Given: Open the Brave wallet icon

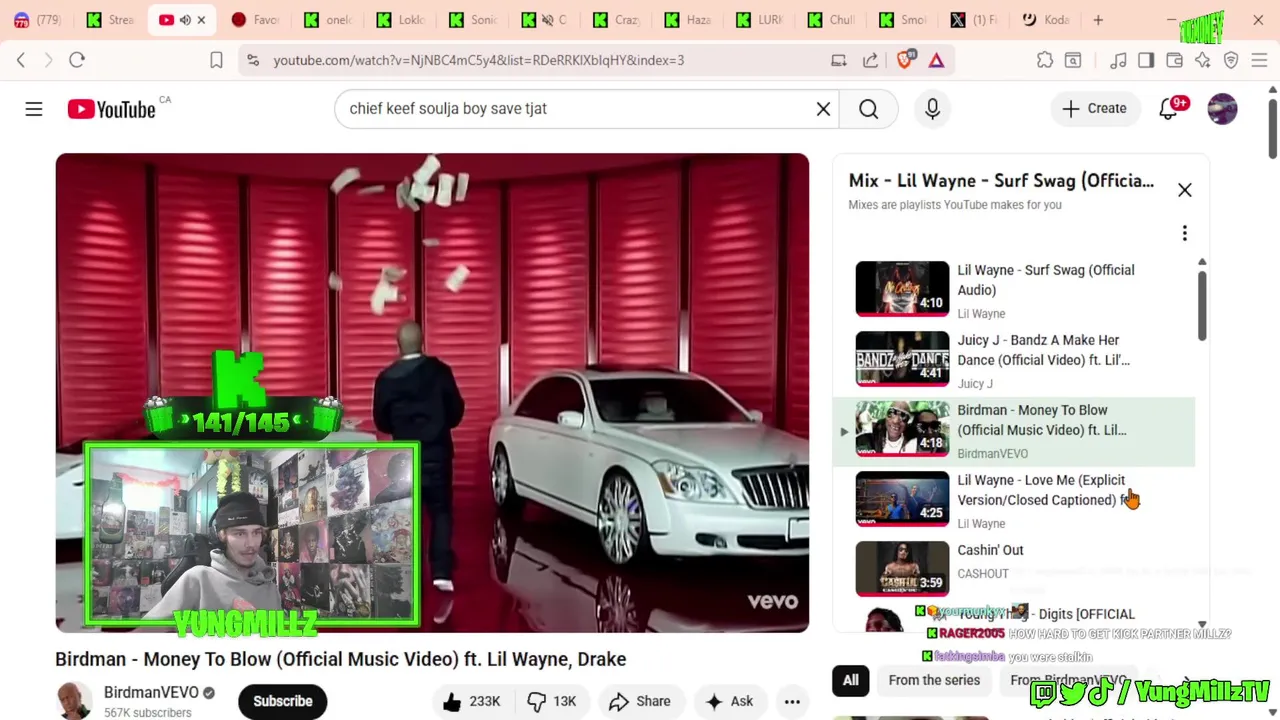Looking at the screenshot, I should coord(1175,60).
